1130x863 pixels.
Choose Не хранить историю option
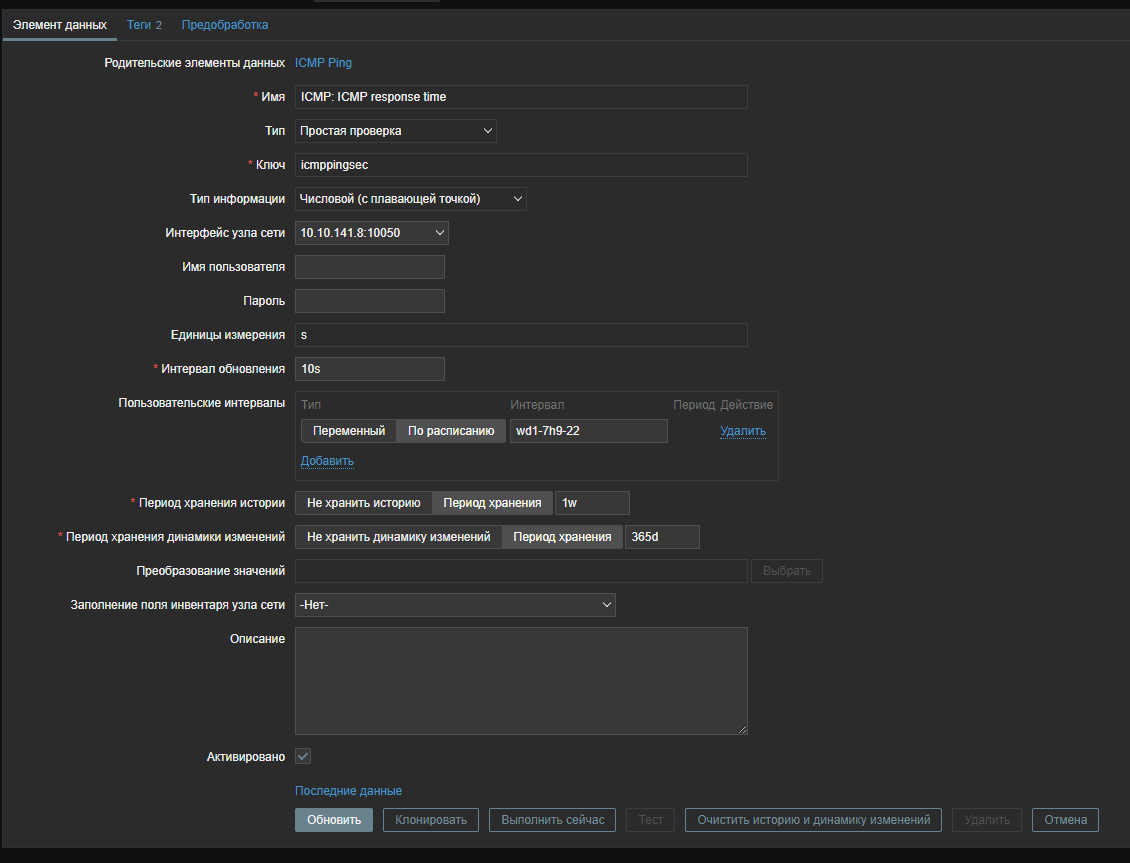pos(363,503)
